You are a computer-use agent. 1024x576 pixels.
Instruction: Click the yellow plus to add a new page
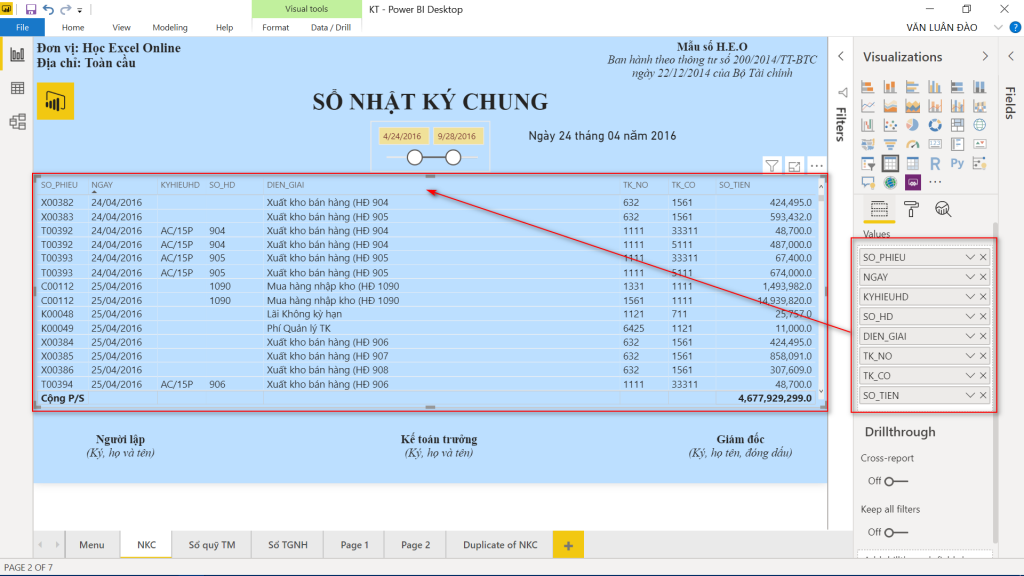click(x=568, y=545)
